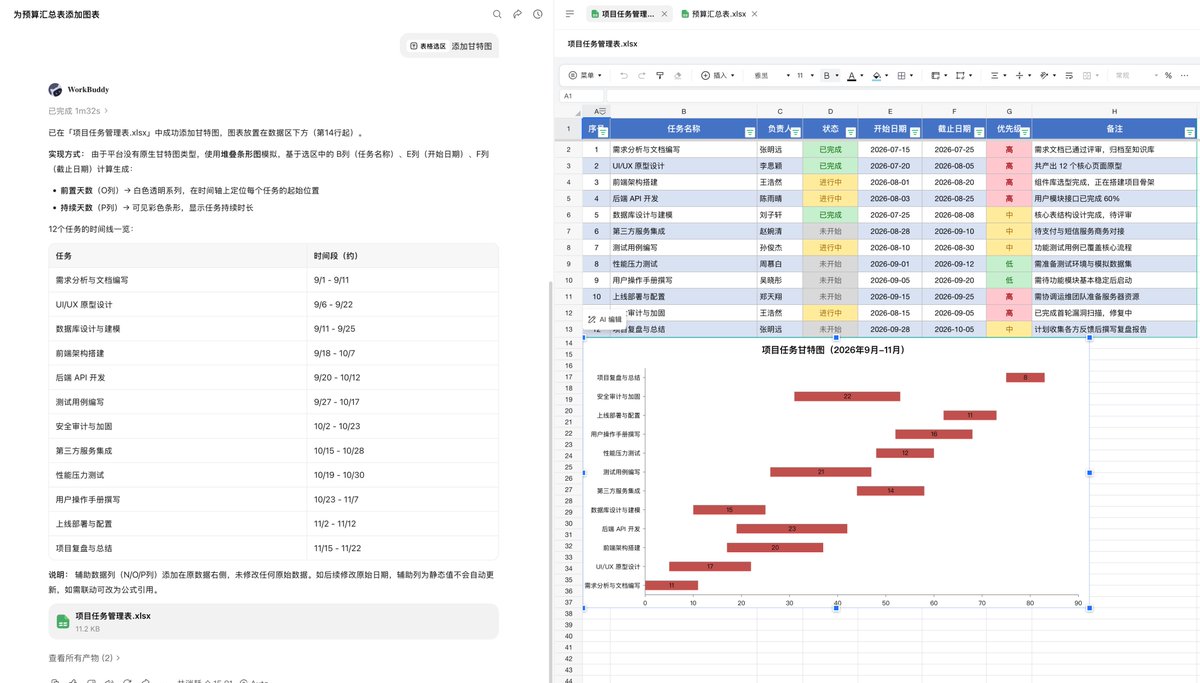Click the search icon in chat header
Image resolution: width=1200 pixels, height=683 pixels.
click(x=497, y=14)
